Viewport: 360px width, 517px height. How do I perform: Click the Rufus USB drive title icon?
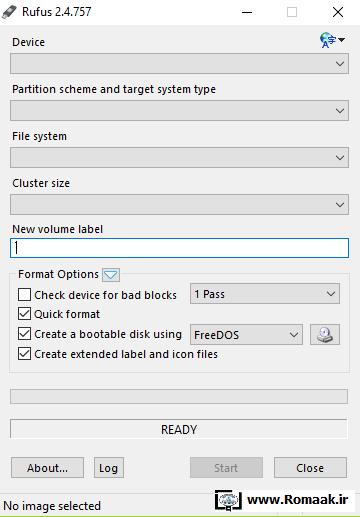9,12
